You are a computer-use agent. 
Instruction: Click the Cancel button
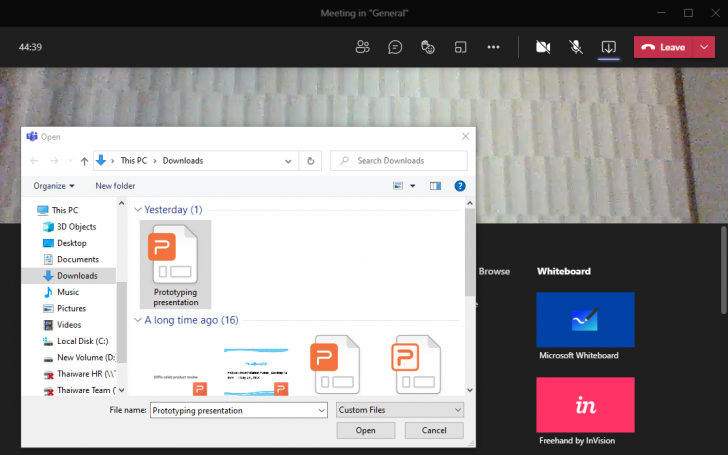point(434,430)
